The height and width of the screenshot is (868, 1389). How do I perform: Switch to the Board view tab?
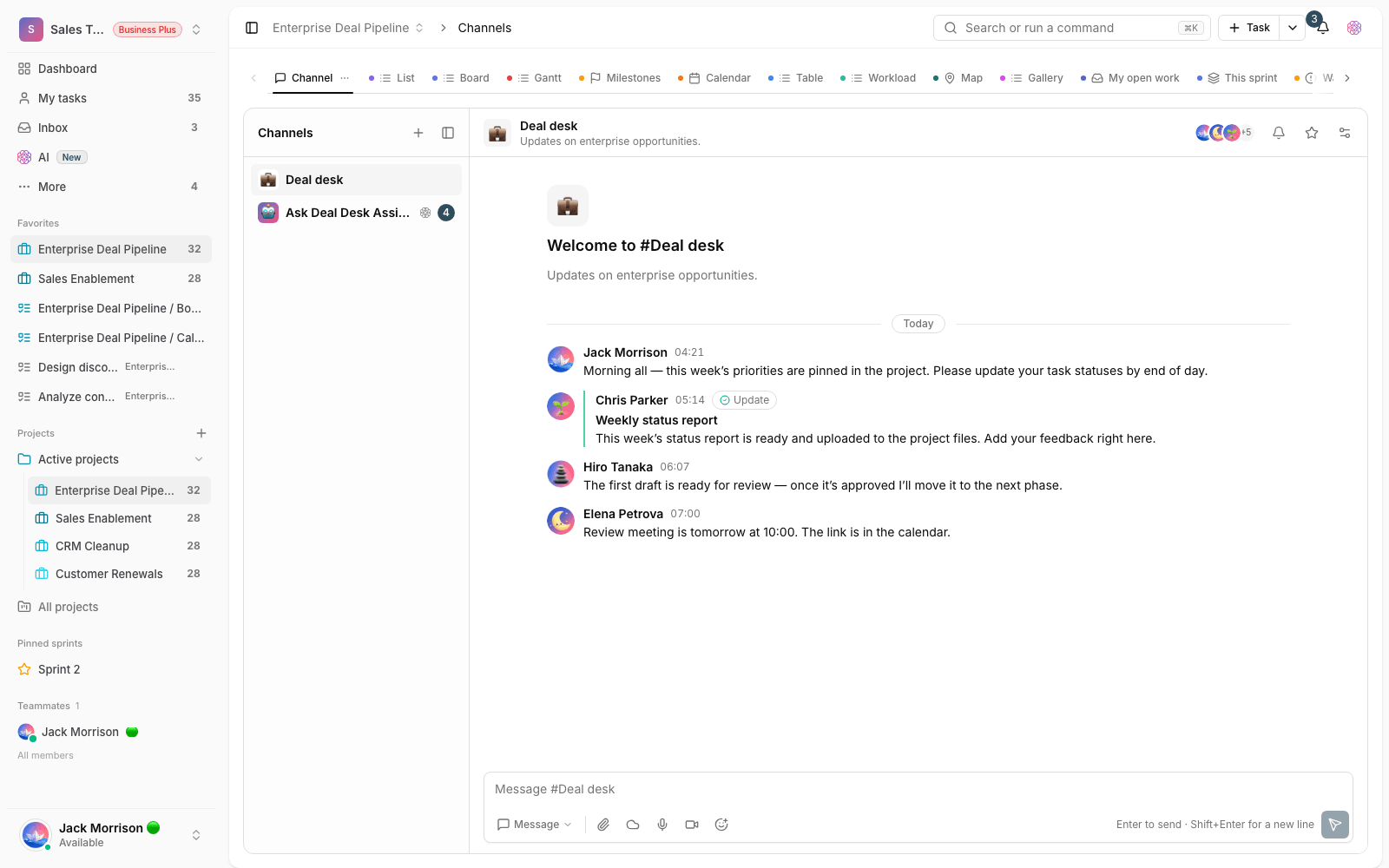click(461, 78)
